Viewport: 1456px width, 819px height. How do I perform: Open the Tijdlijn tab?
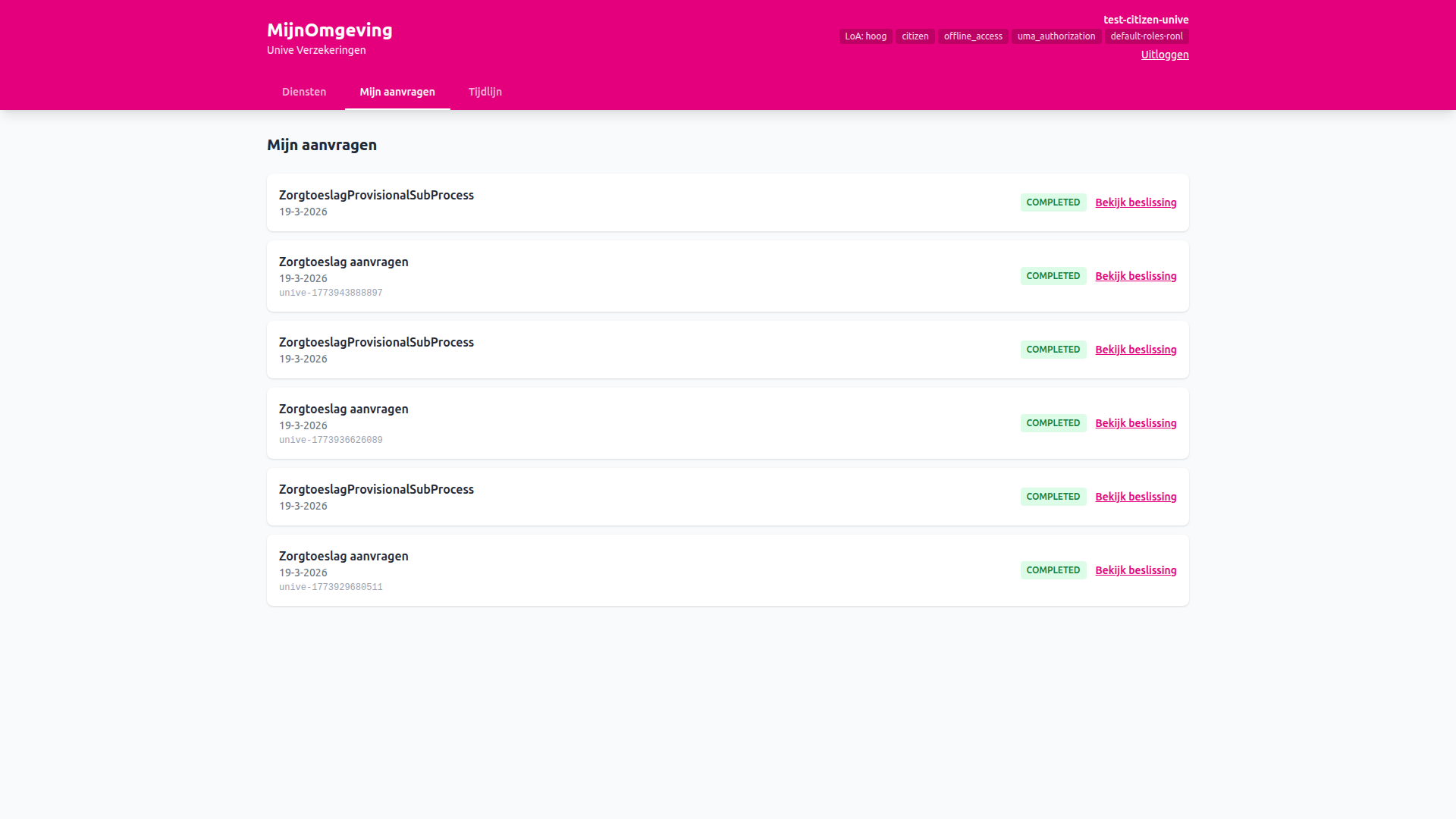485,92
